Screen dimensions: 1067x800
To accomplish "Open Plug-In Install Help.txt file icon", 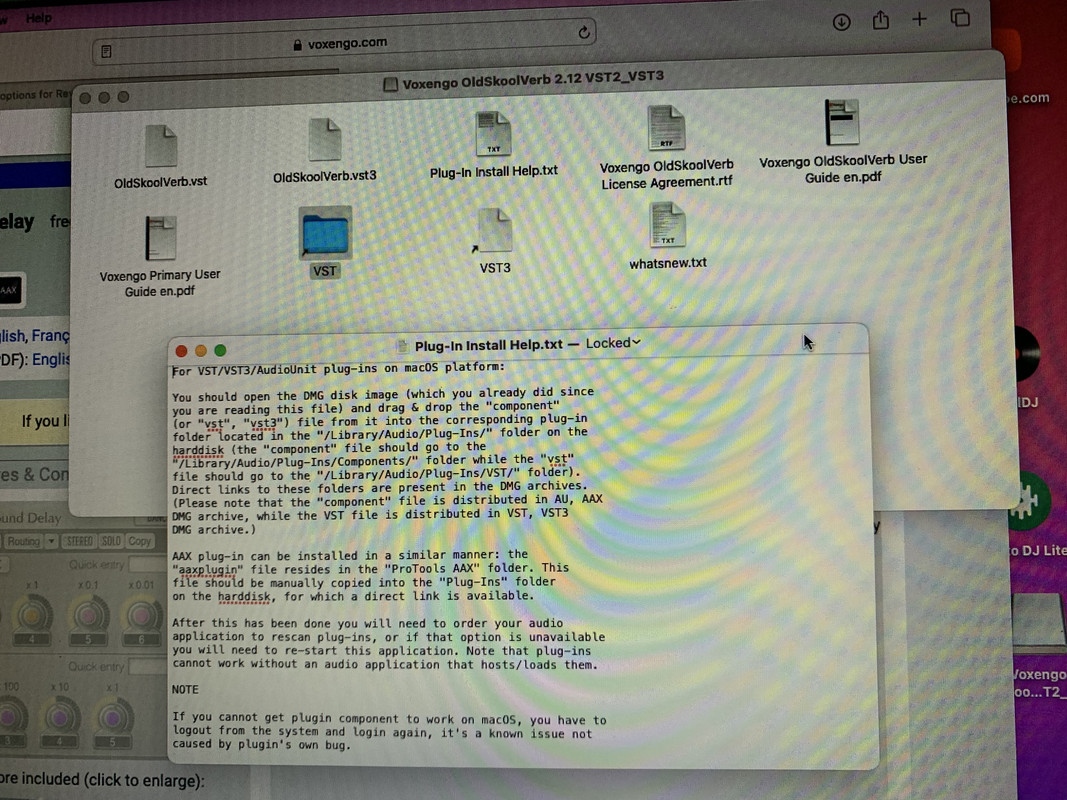I will 493,134.
